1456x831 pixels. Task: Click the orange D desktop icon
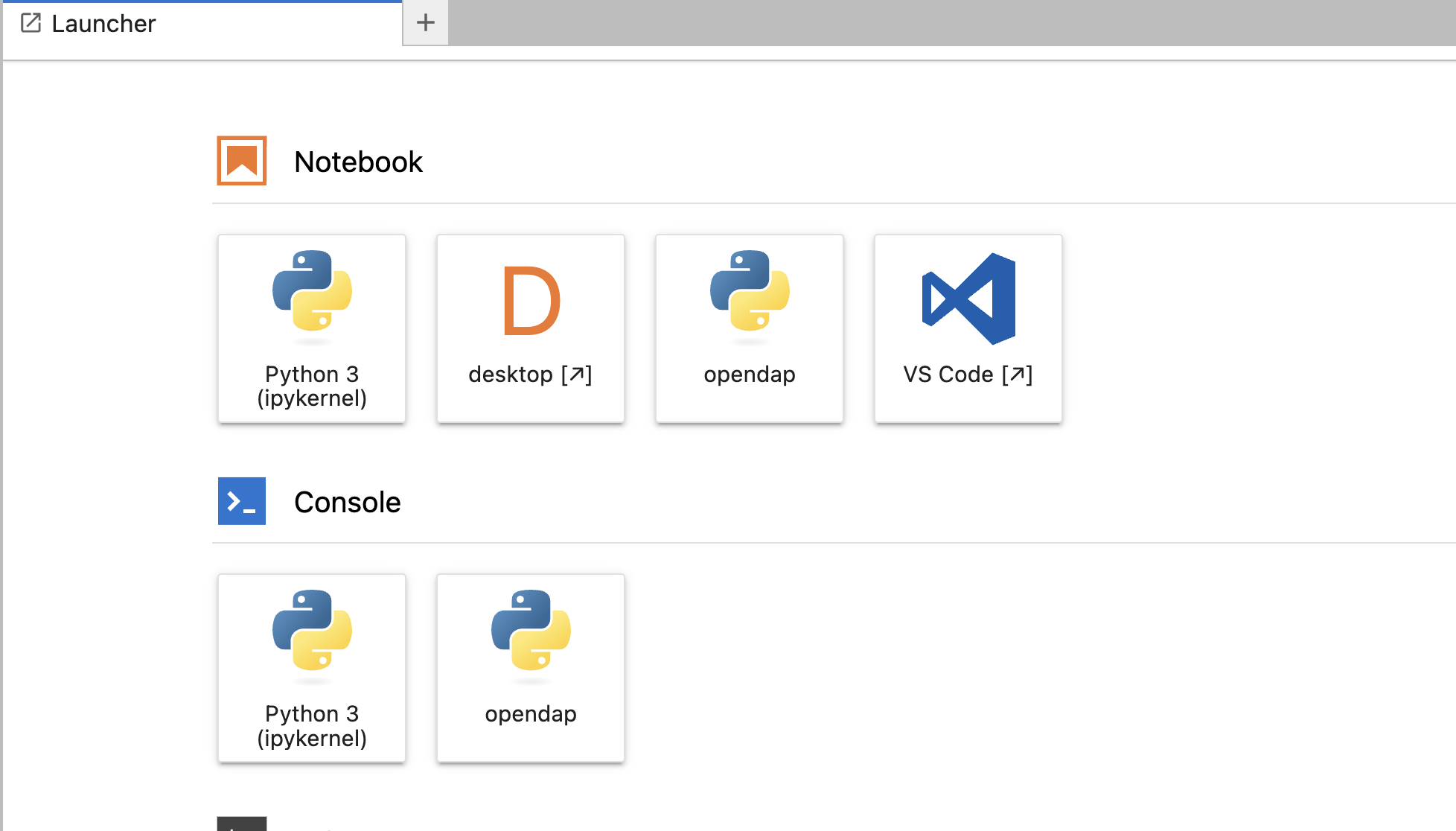click(531, 301)
